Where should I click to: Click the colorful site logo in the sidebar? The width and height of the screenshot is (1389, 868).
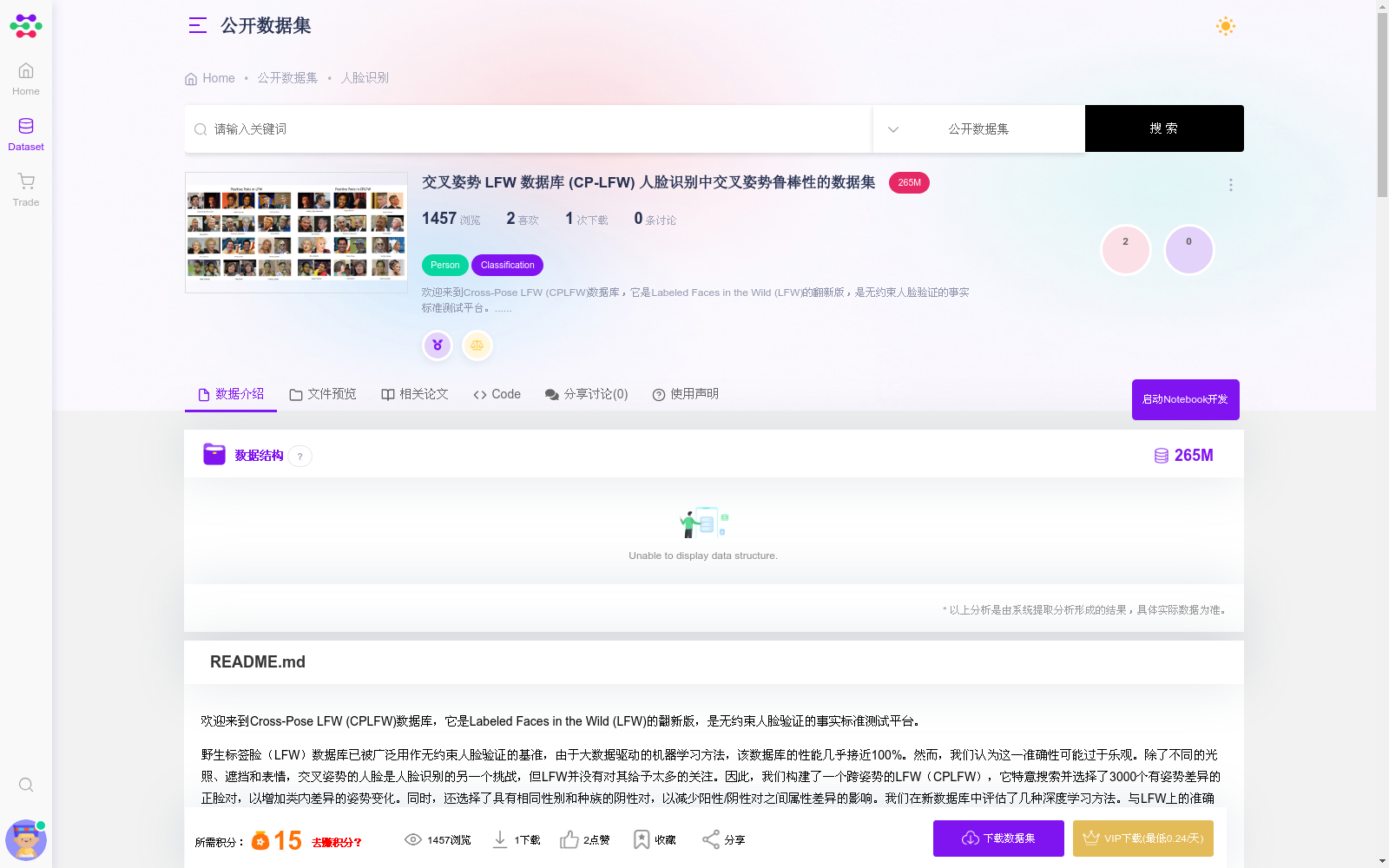(x=26, y=26)
